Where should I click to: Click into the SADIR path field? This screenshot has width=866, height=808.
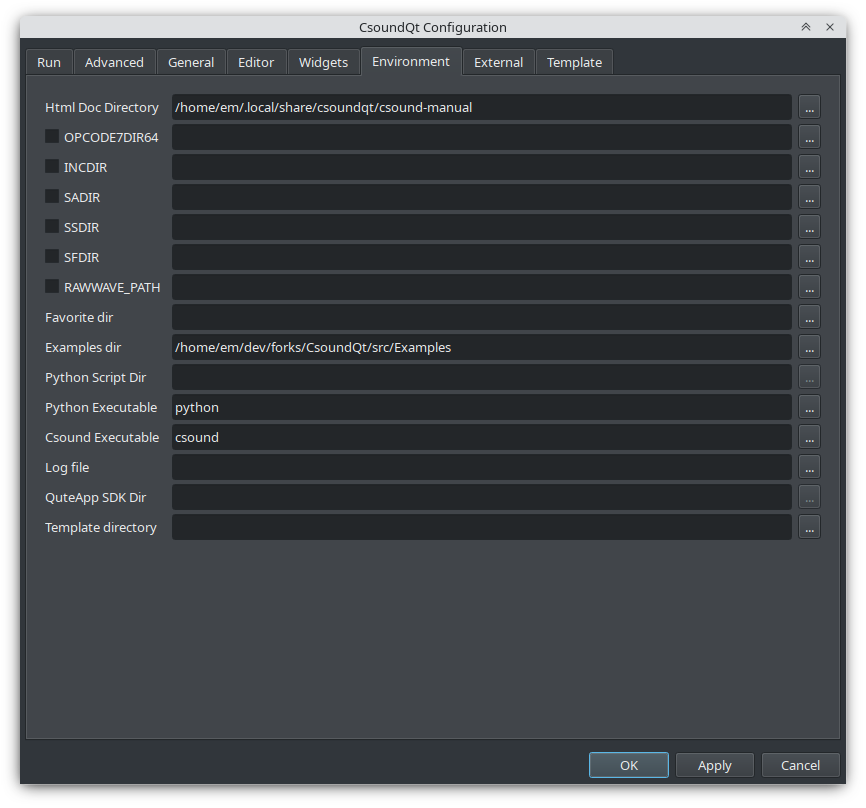(x=482, y=197)
